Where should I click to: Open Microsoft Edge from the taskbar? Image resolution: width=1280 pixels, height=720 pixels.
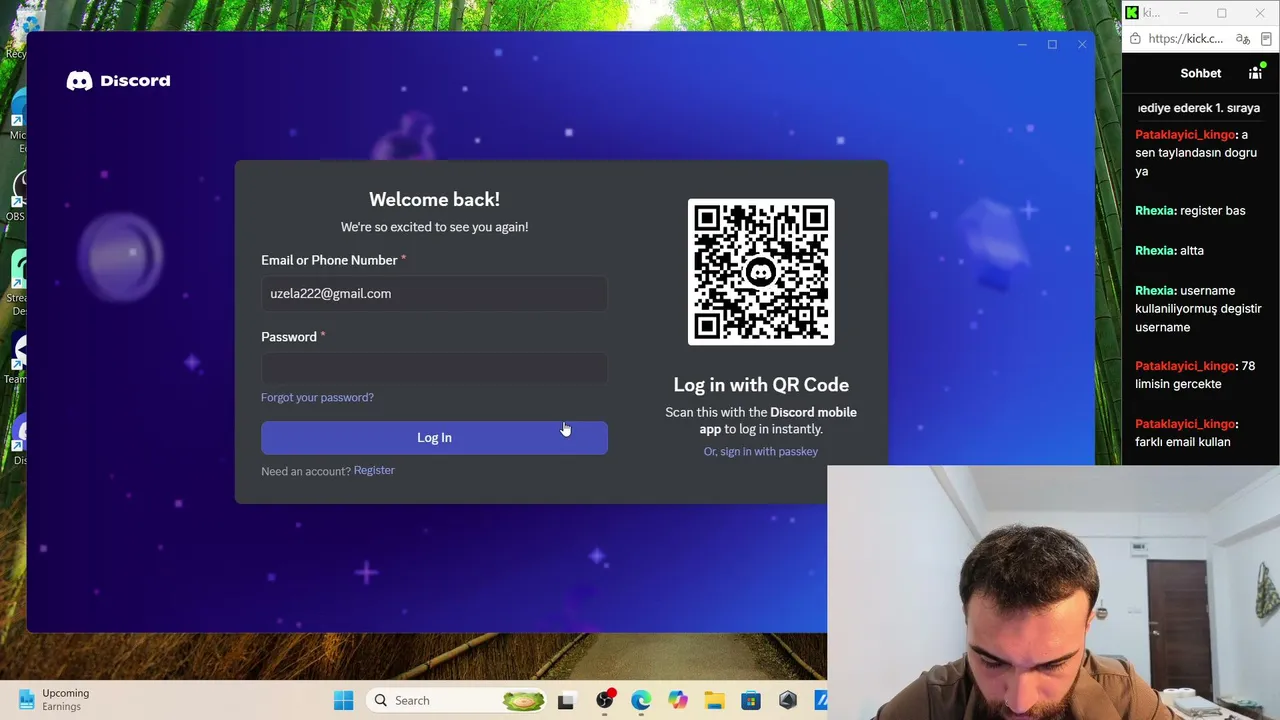641,700
